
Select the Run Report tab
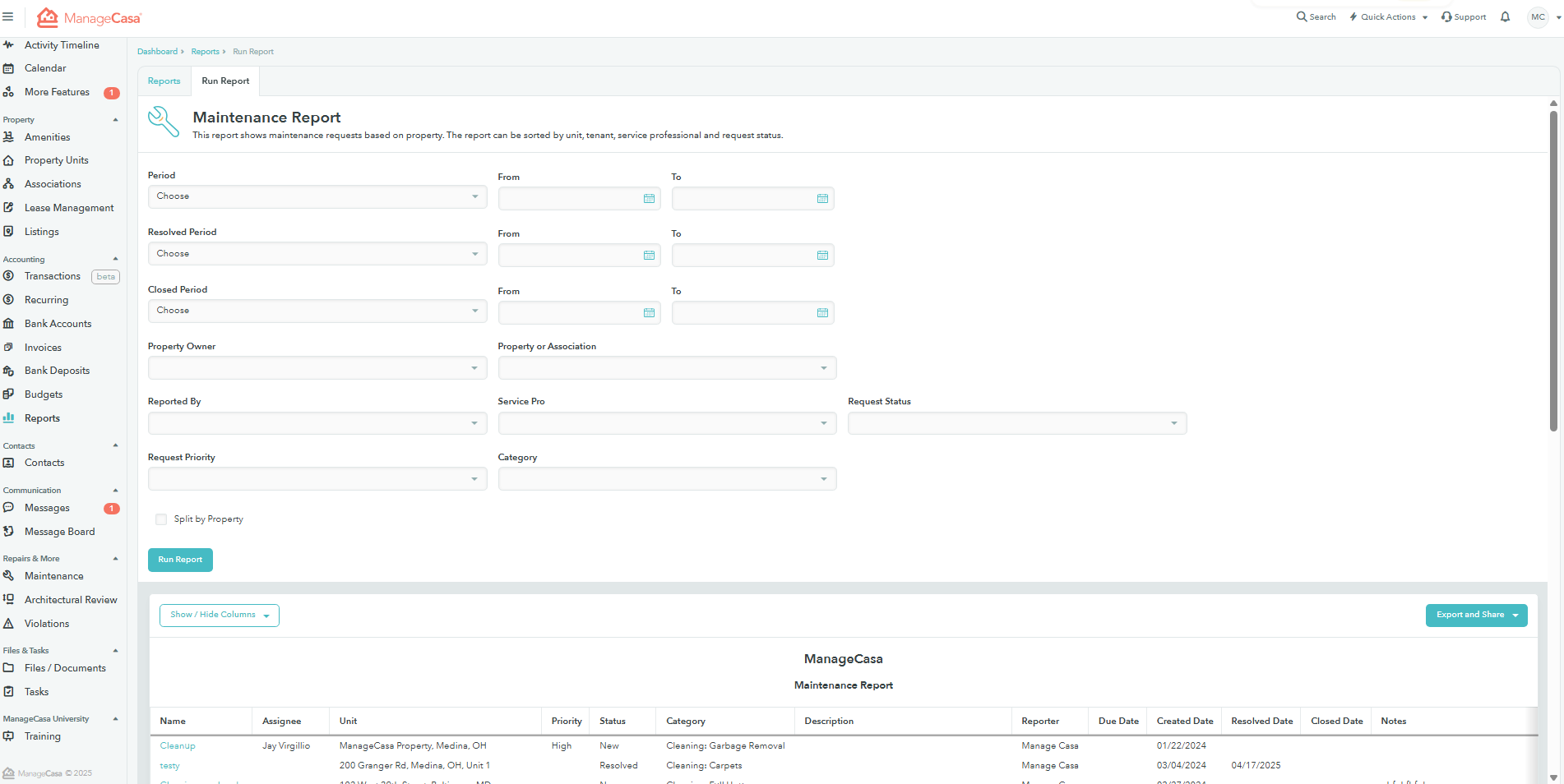[x=225, y=81]
